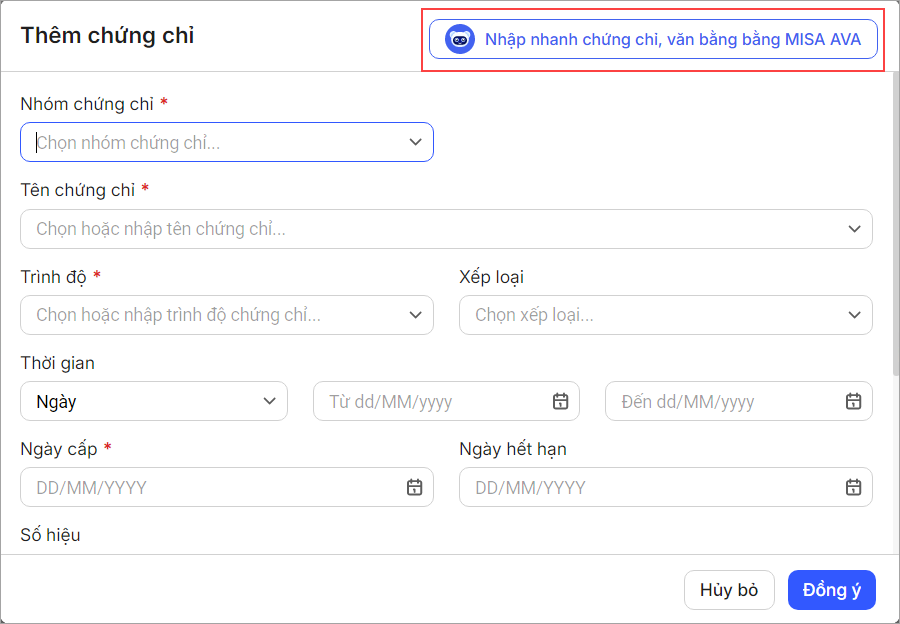The height and width of the screenshot is (624, 900).
Task: Focus the Chọn nhóm chứng chỉ field
Action: [x=210, y=142]
